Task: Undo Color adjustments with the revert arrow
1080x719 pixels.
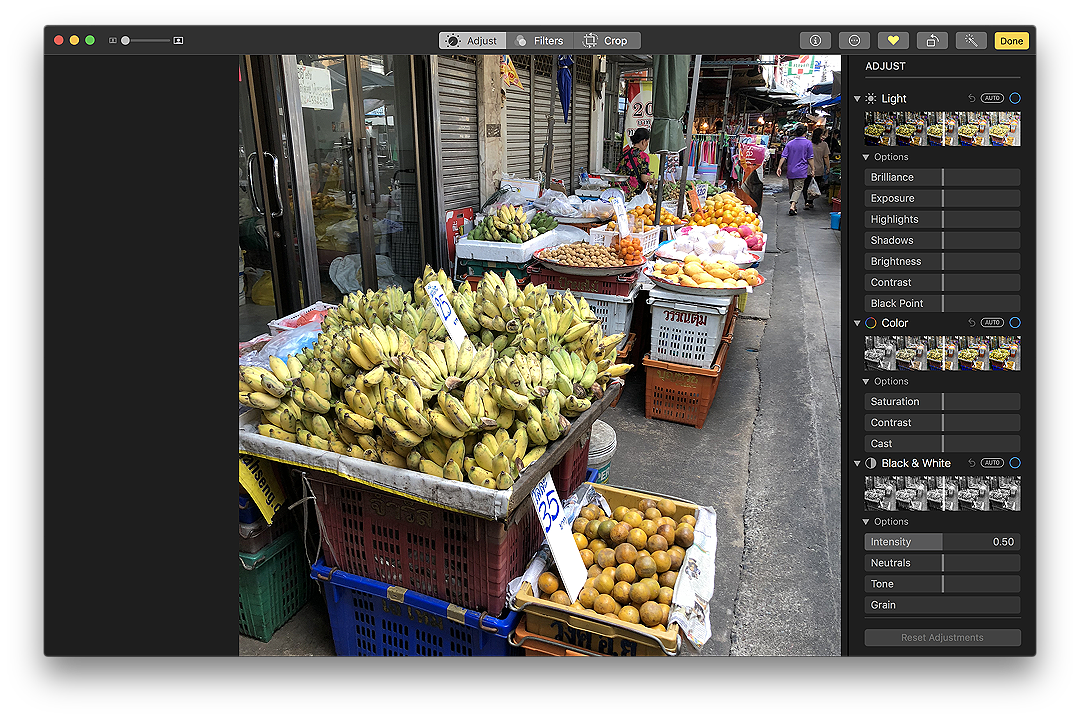Action: [x=971, y=323]
